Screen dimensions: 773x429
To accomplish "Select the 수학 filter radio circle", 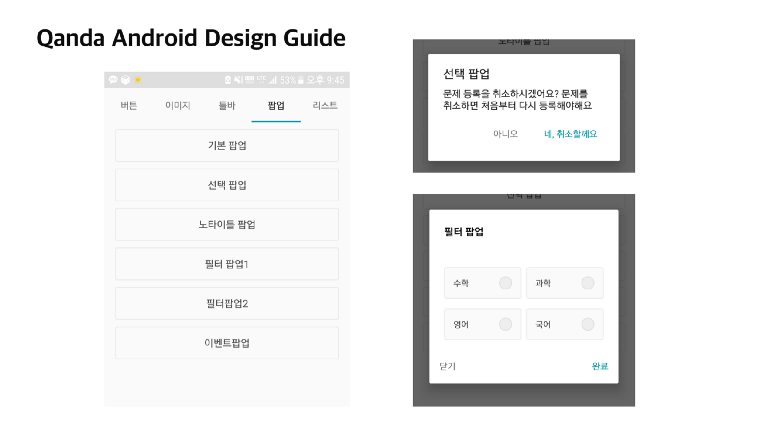I will coord(505,283).
